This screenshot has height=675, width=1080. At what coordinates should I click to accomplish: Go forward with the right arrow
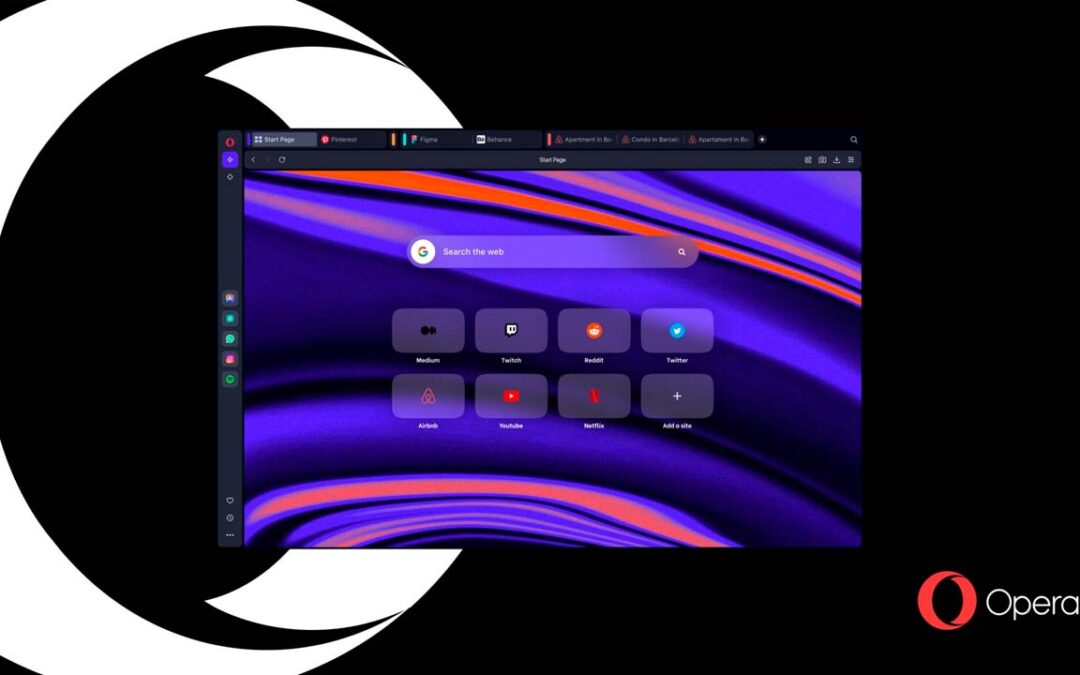(267, 160)
